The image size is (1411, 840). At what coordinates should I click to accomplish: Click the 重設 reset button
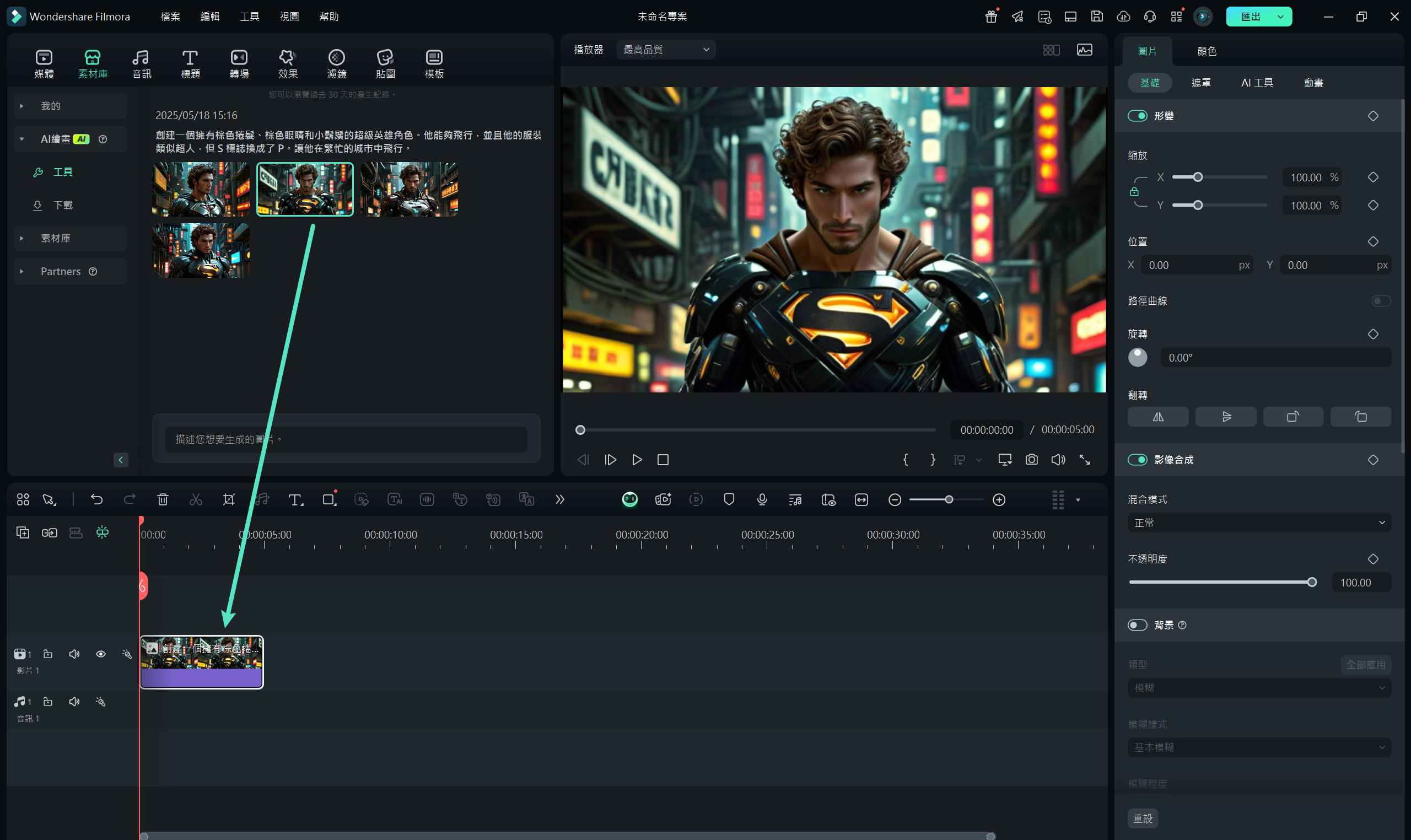tap(1142, 819)
